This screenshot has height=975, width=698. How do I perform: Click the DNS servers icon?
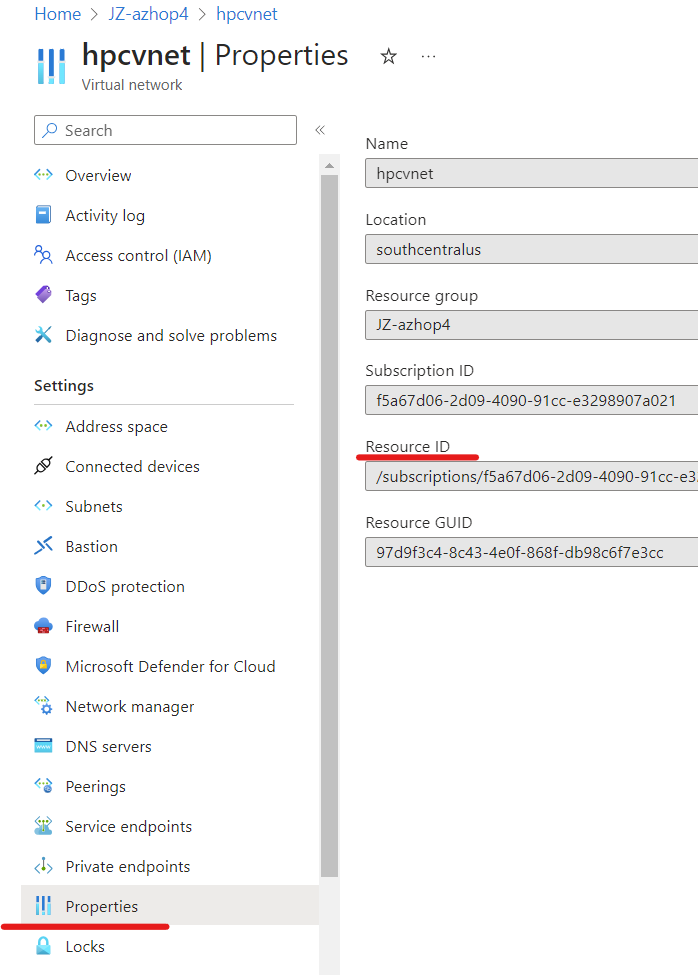point(43,745)
